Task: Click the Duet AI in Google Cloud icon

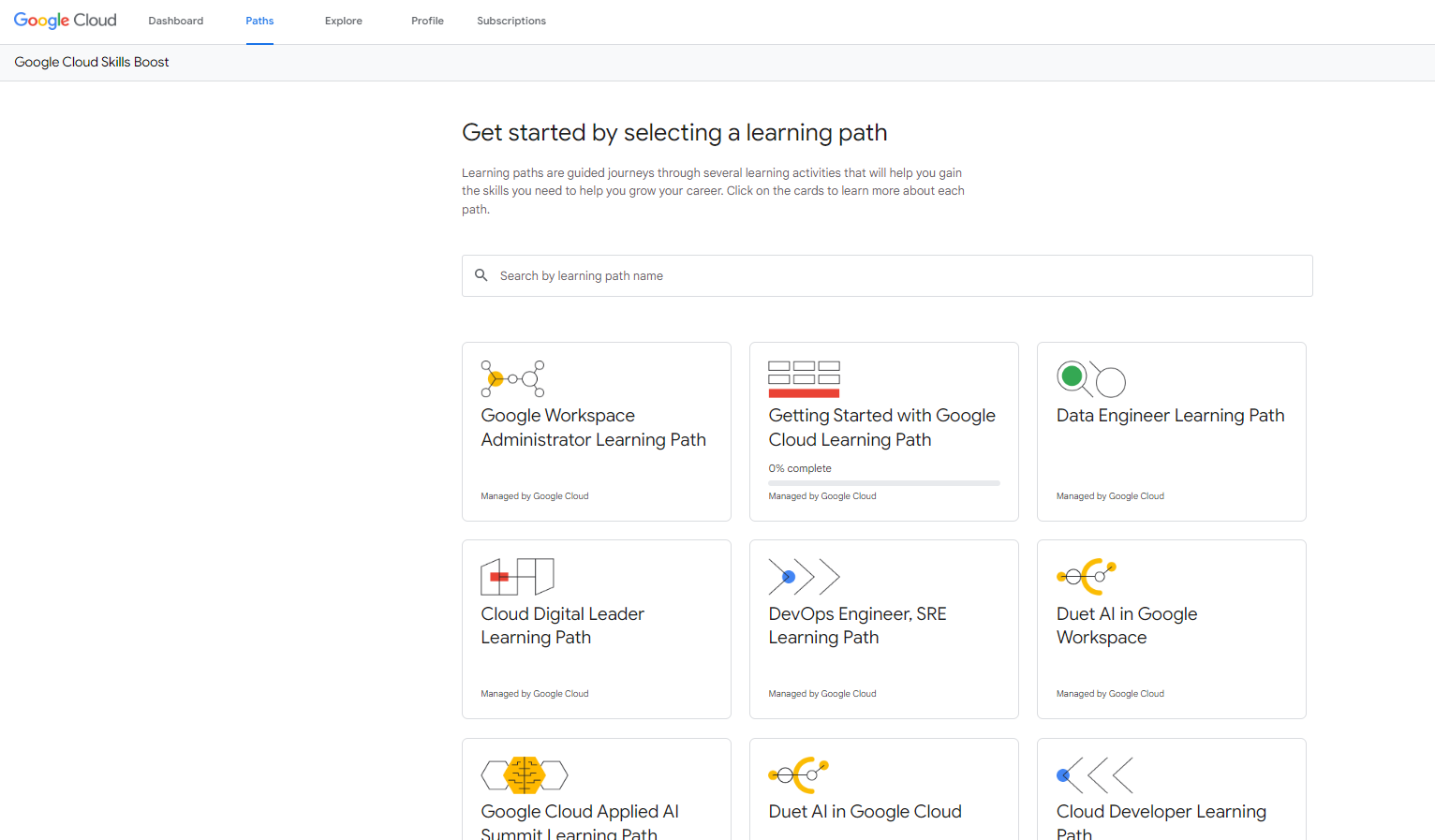Action: pos(799,775)
